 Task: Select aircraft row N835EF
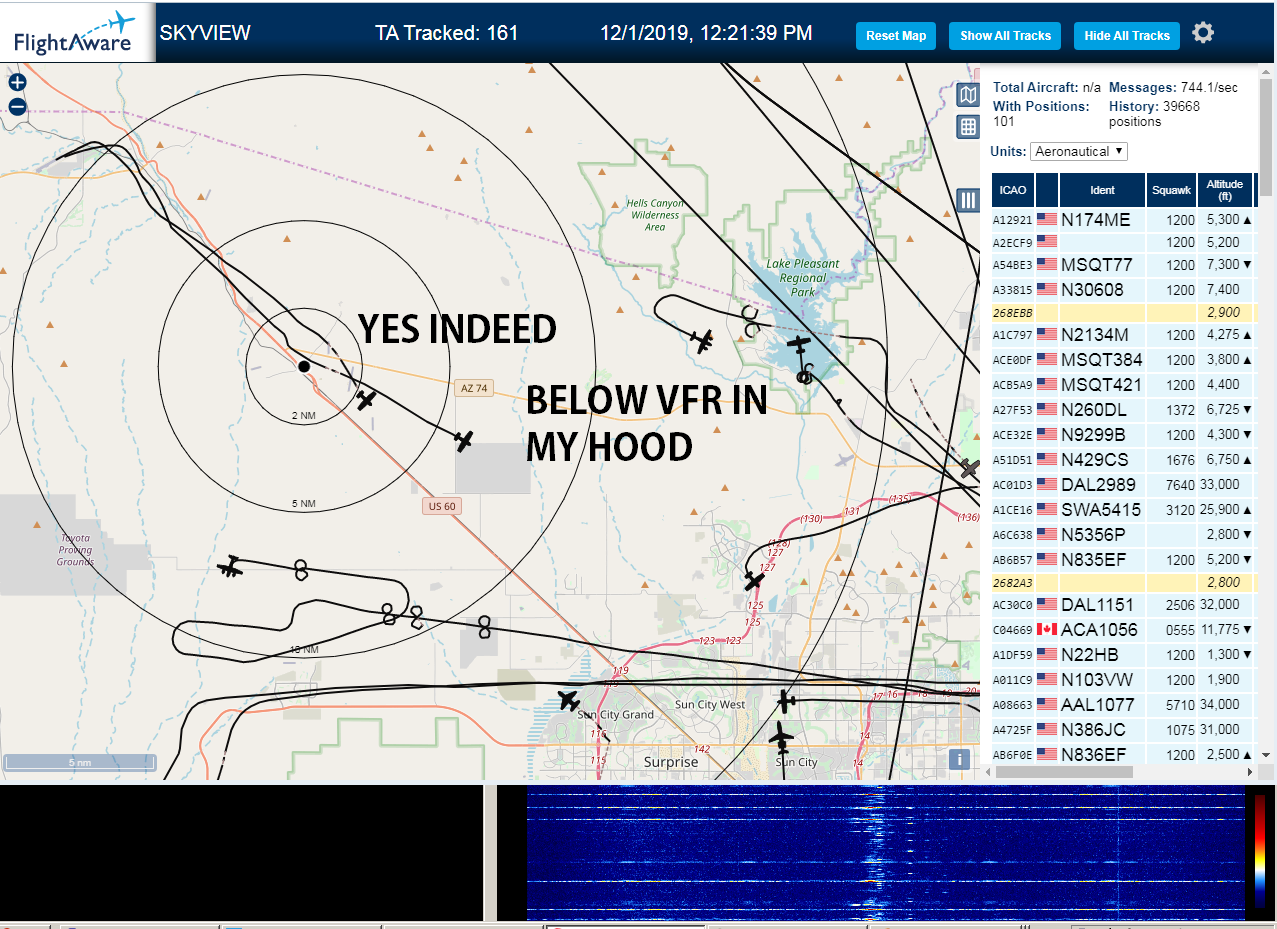[1122, 560]
